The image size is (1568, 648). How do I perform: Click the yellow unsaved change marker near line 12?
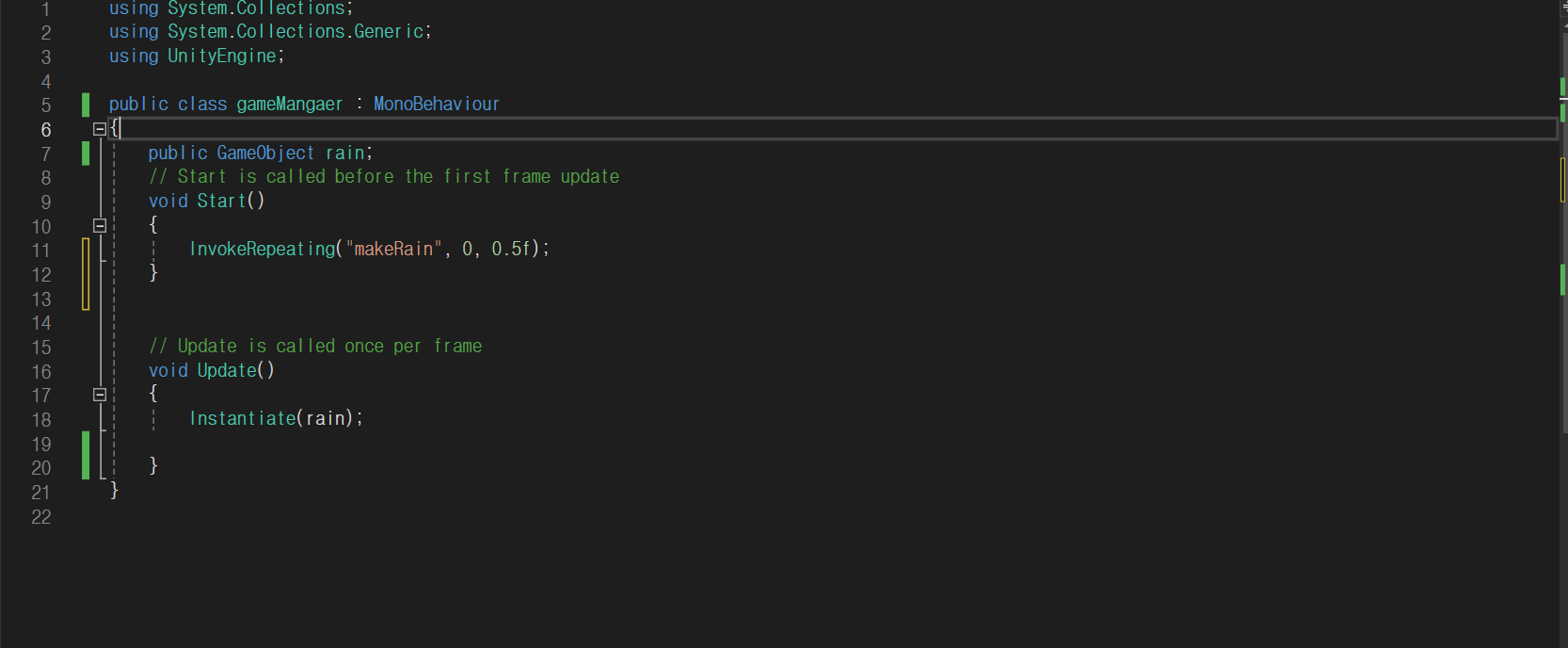pyautogui.click(x=86, y=274)
